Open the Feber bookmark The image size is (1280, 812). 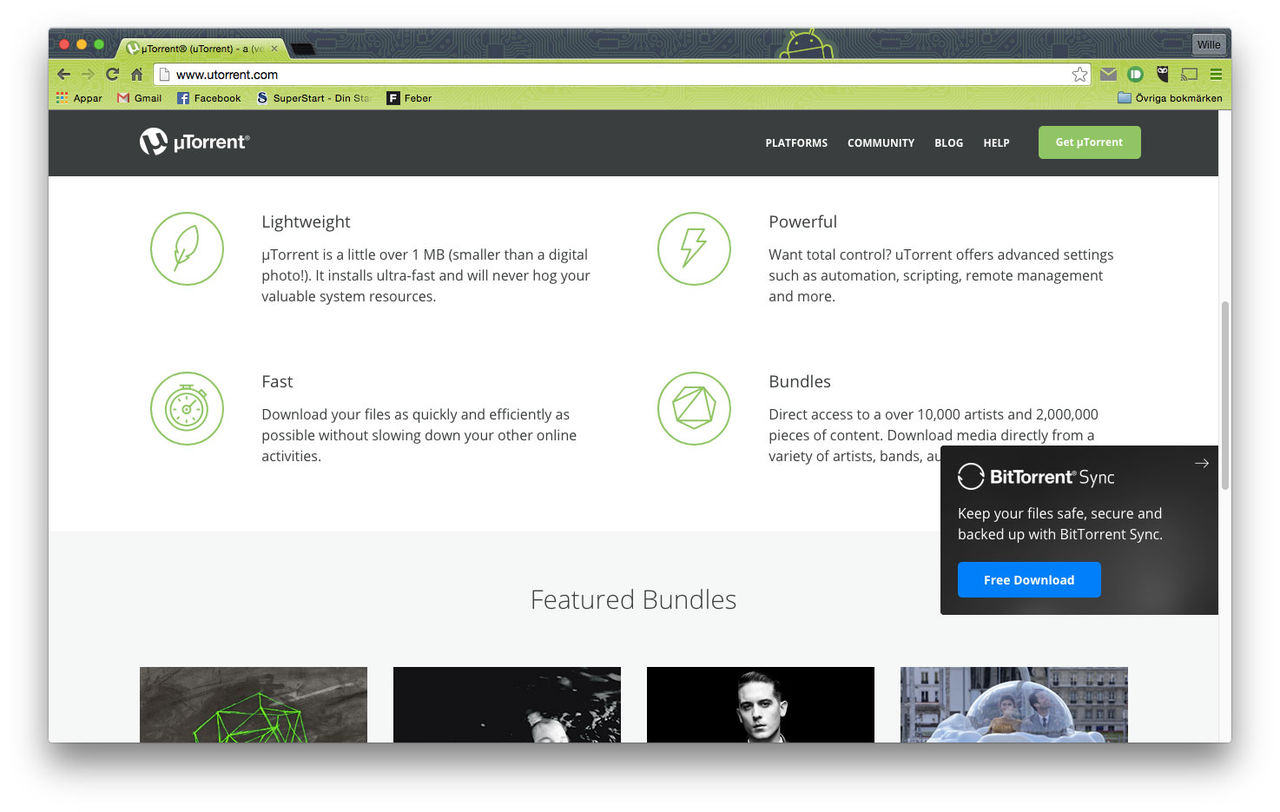409,98
